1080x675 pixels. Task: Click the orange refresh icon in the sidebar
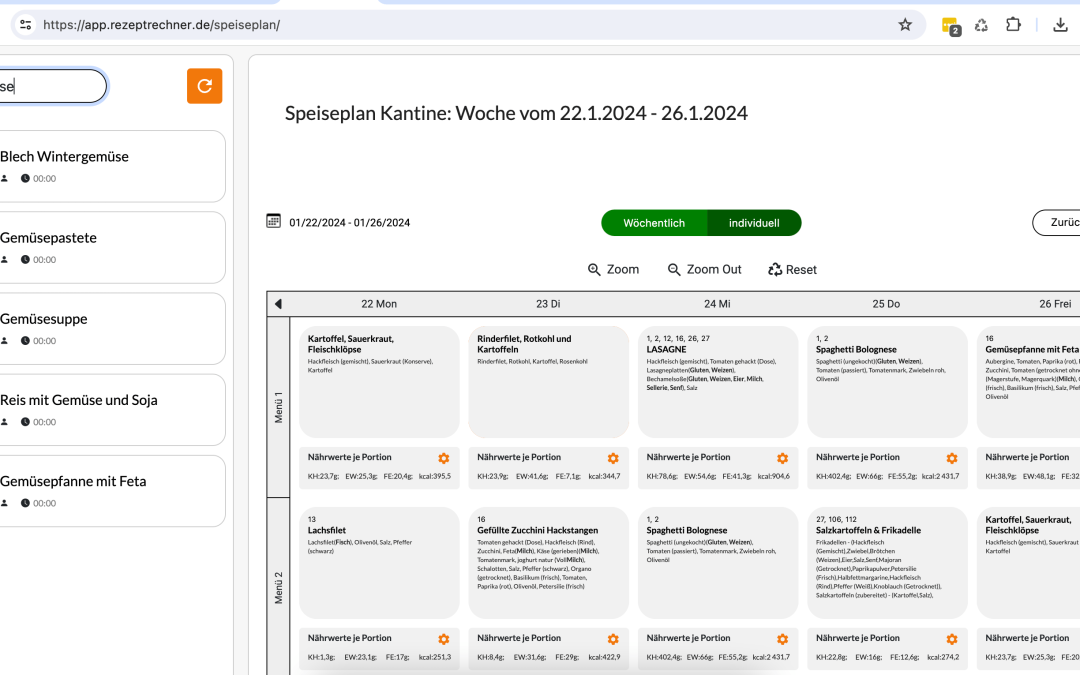204,86
